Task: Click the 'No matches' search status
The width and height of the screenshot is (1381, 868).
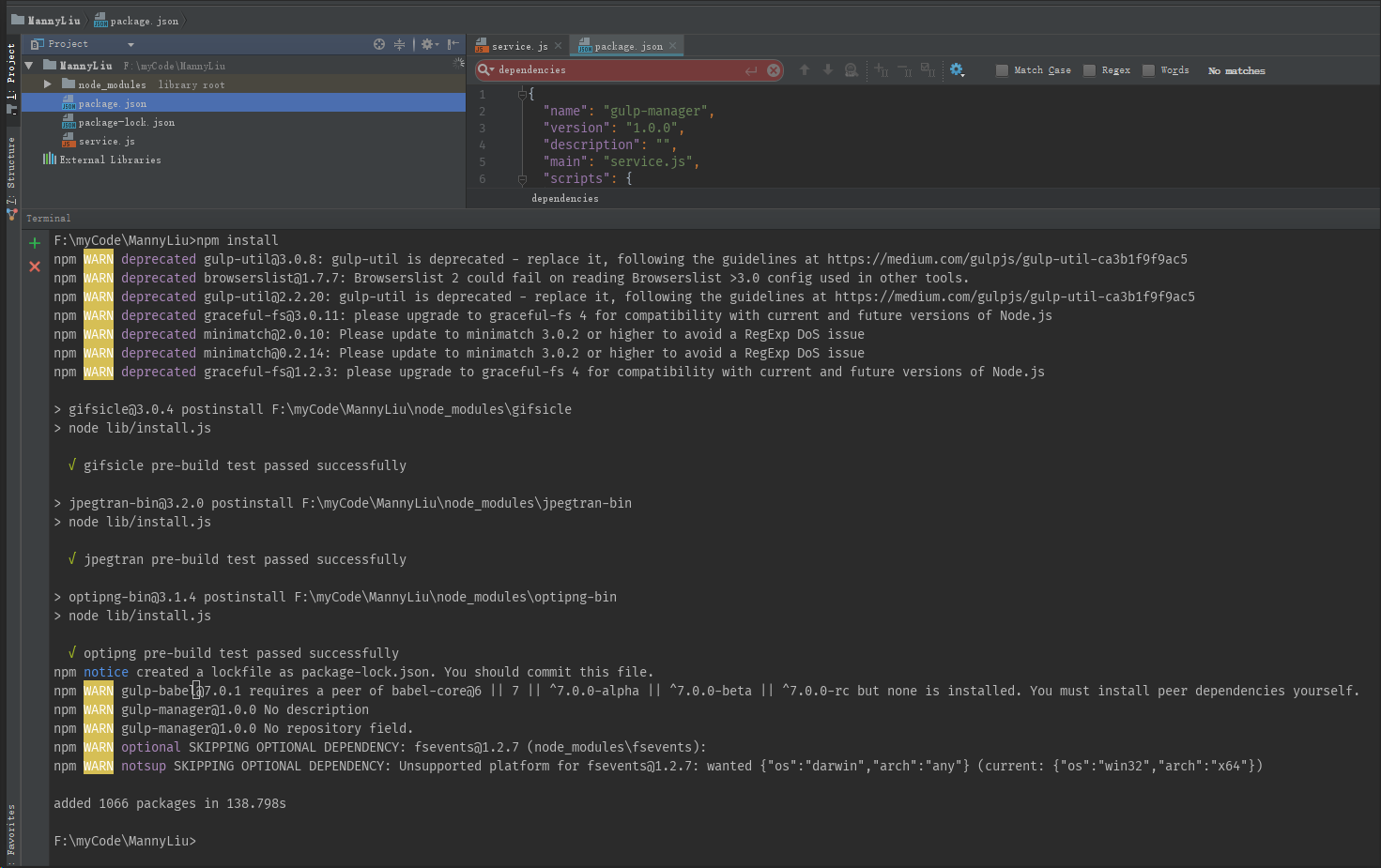Action: pos(1236,70)
